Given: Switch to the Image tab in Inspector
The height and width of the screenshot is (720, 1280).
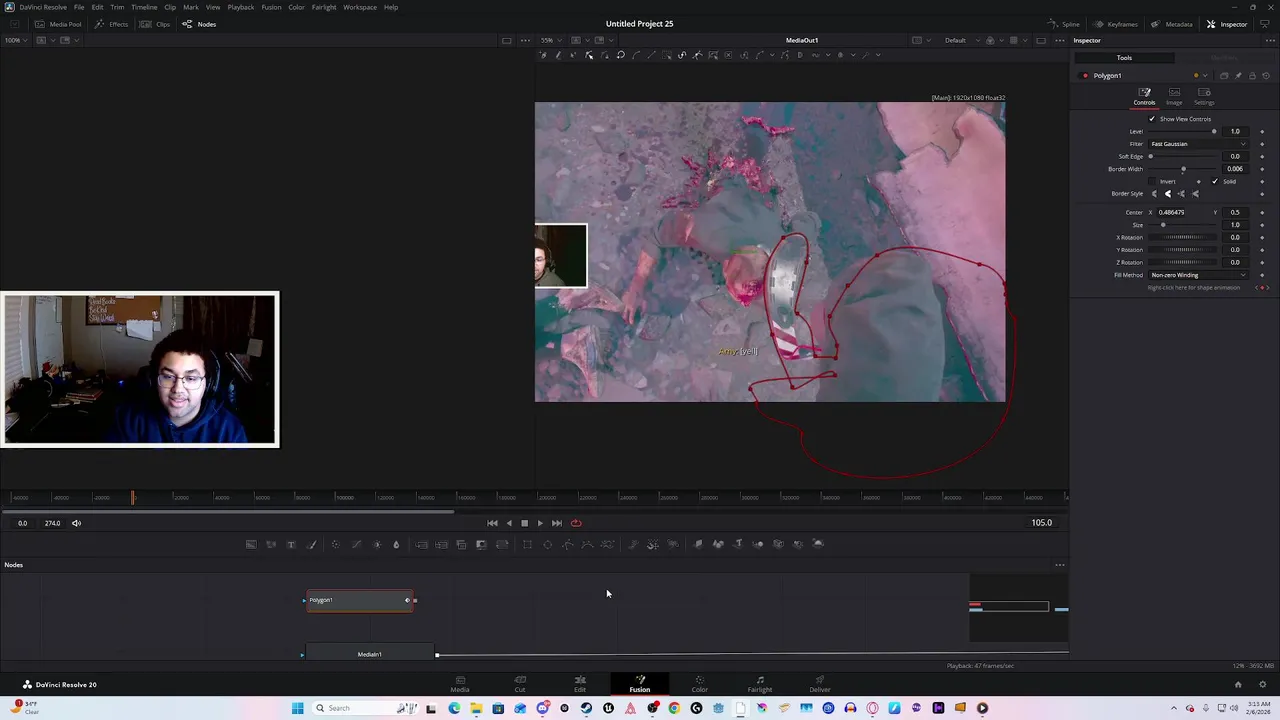Looking at the screenshot, I should click(1174, 96).
